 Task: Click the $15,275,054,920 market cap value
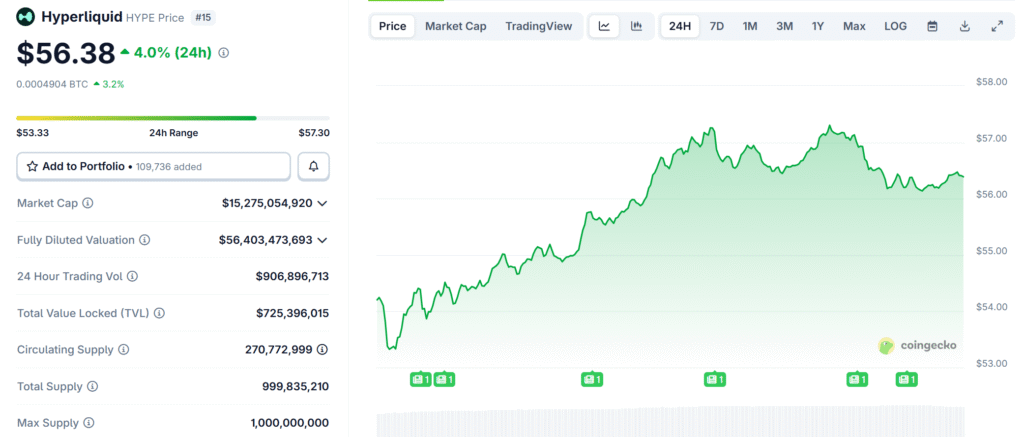[x=267, y=203]
